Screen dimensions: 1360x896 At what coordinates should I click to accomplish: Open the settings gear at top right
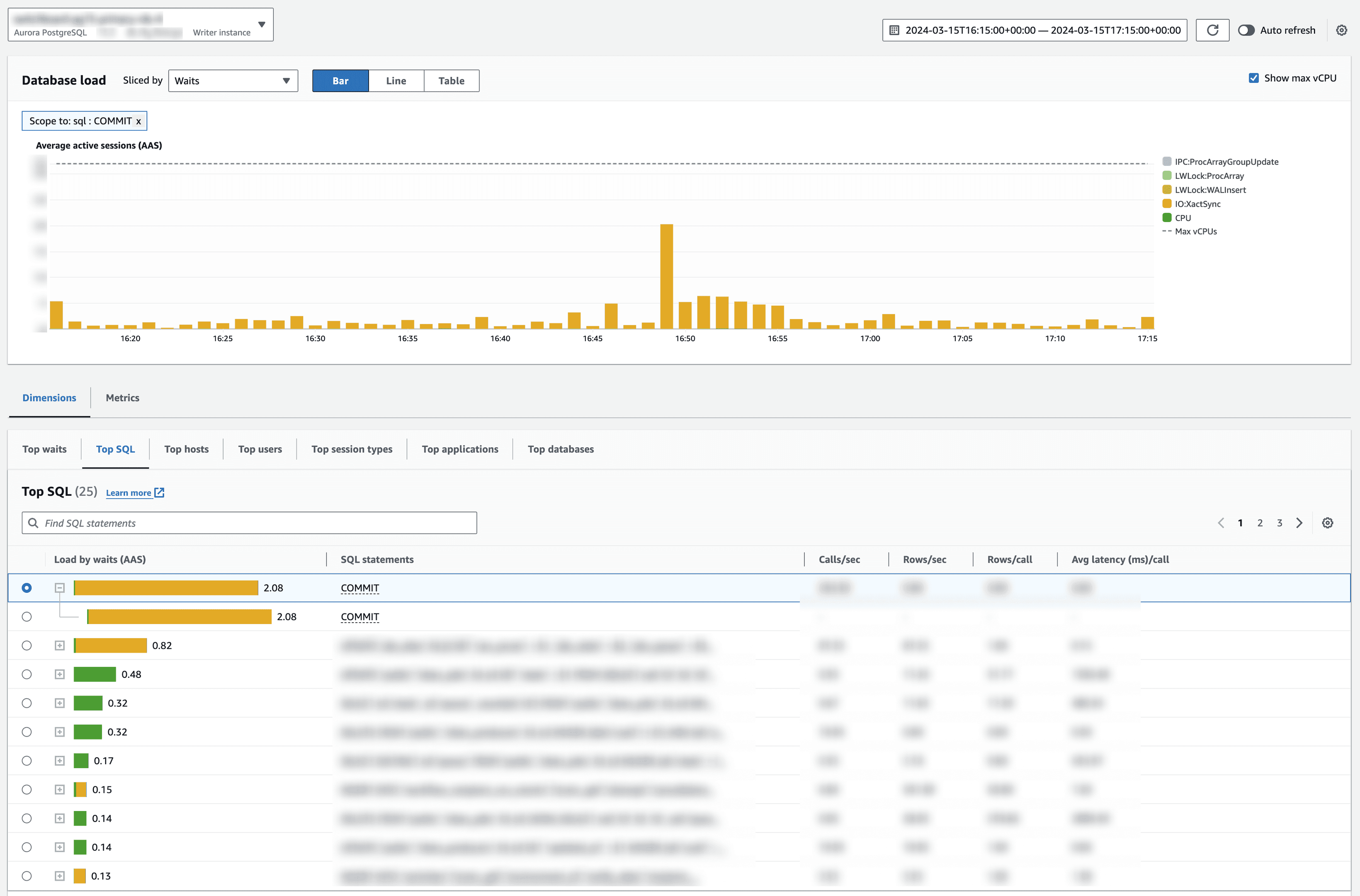pos(1342,30)
